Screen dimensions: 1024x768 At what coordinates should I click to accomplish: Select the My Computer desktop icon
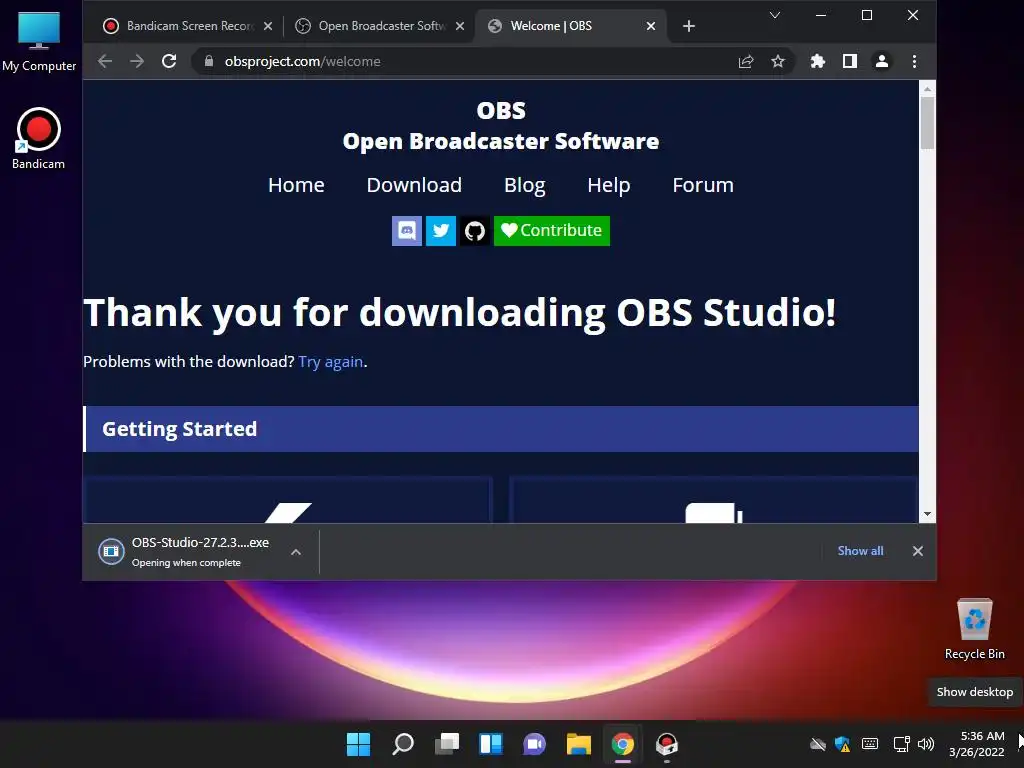[x=39, y=41]
